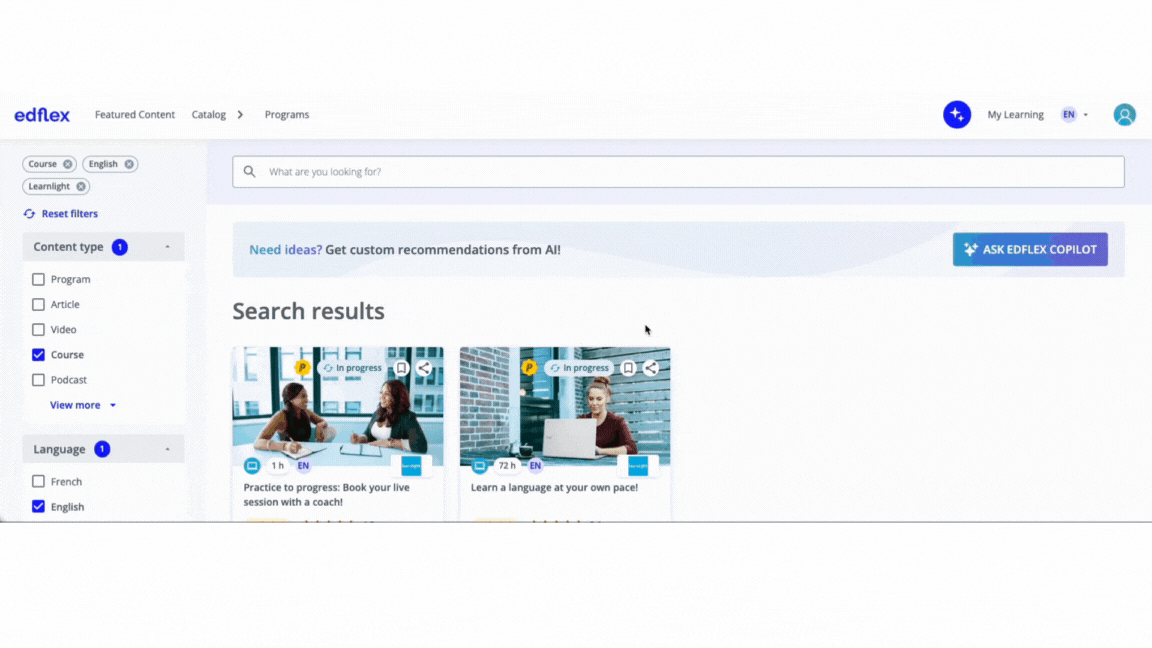1152x648 pixels.
Task: Check the Article content type
Action: tap(38, 304)
